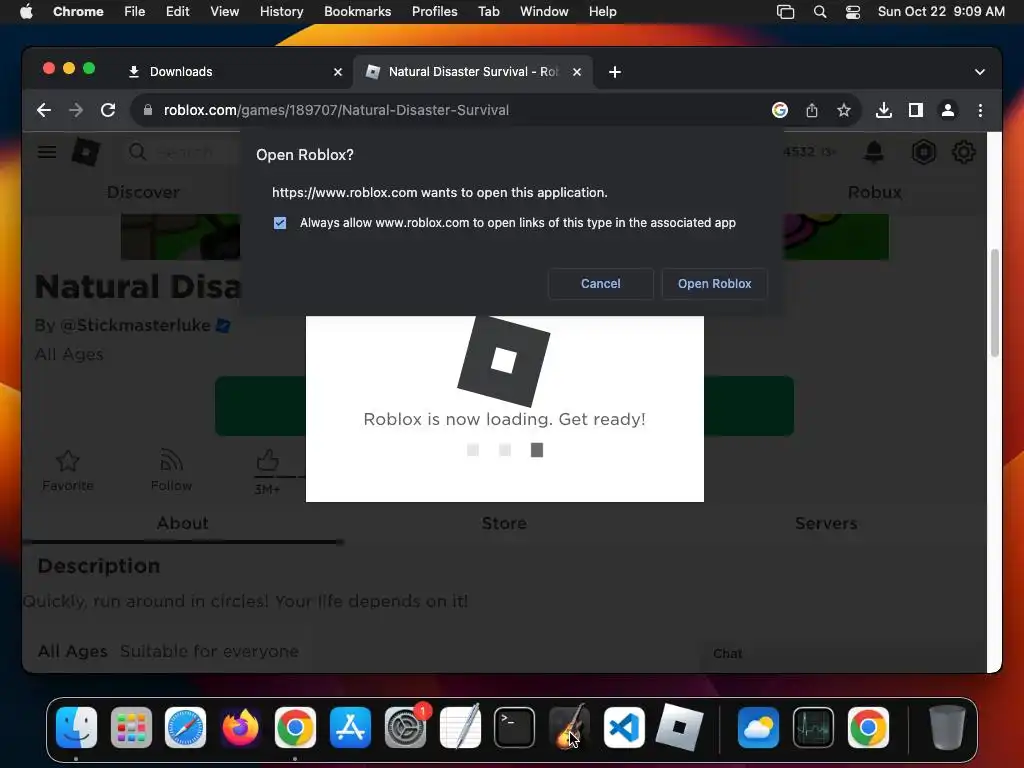Bookmark this page with the star
This screenshot has width=1024, height=768.
point(844,110)
